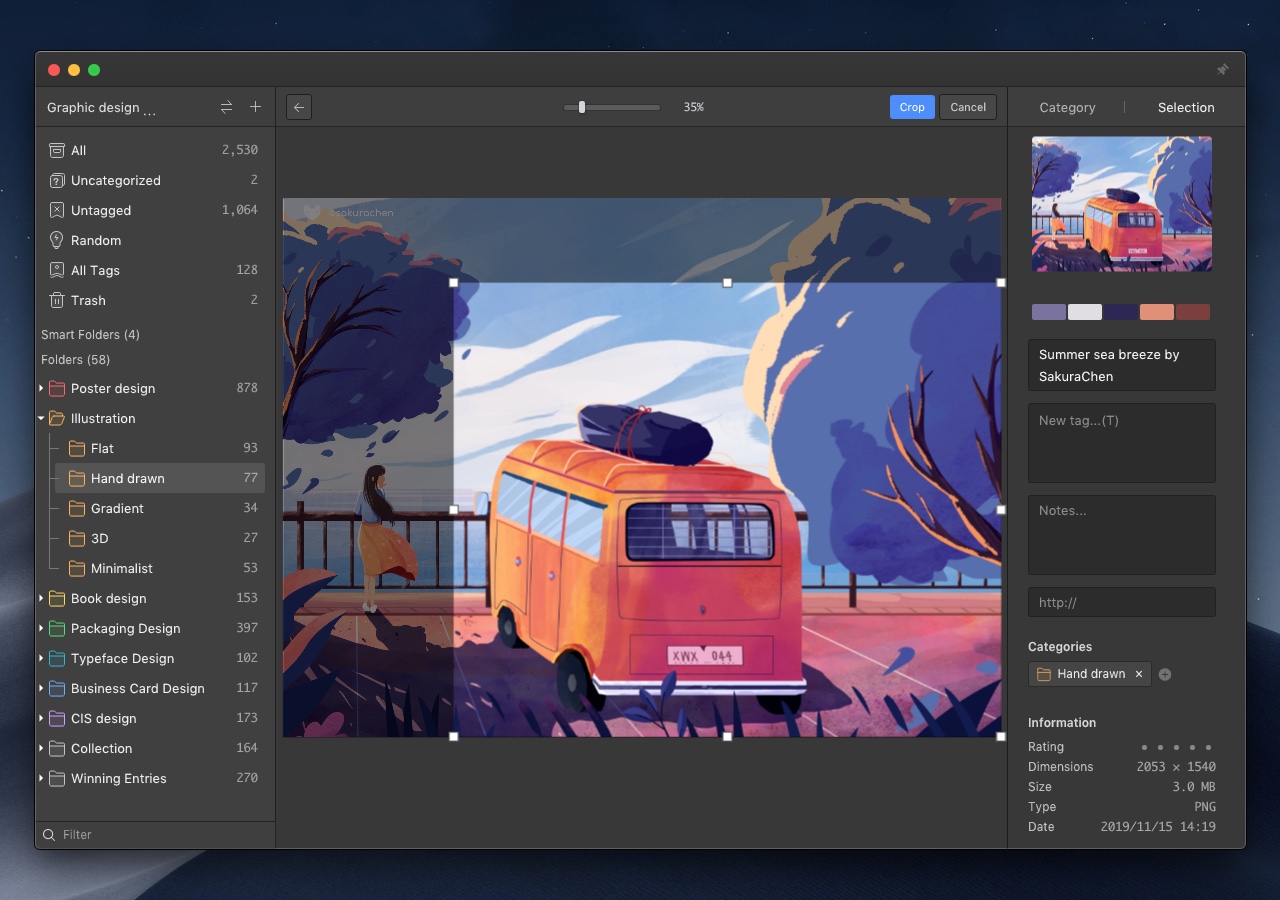Image resolution: width=1280 pixels, height=900 pixels.
Task: Click the Typeface Design folder icon
Action: pos(57,658)
